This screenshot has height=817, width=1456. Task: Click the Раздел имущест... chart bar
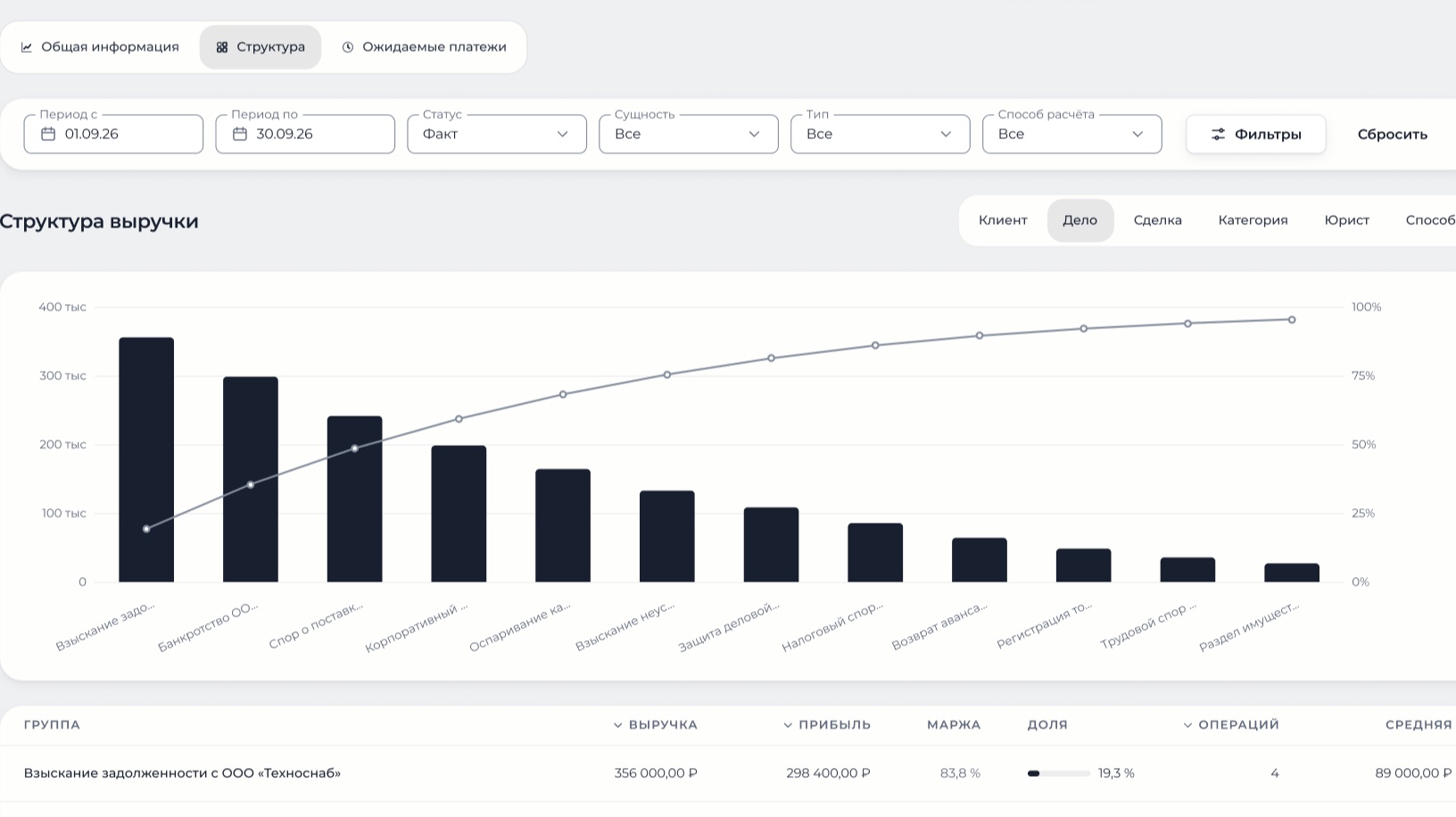coord(1292,573)
